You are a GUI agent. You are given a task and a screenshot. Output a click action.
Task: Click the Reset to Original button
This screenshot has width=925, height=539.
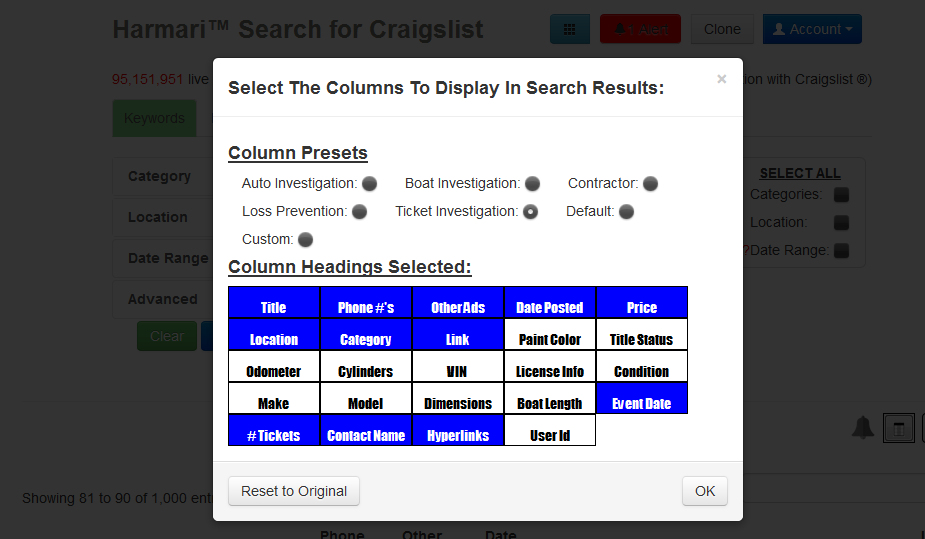click(294, 491)
